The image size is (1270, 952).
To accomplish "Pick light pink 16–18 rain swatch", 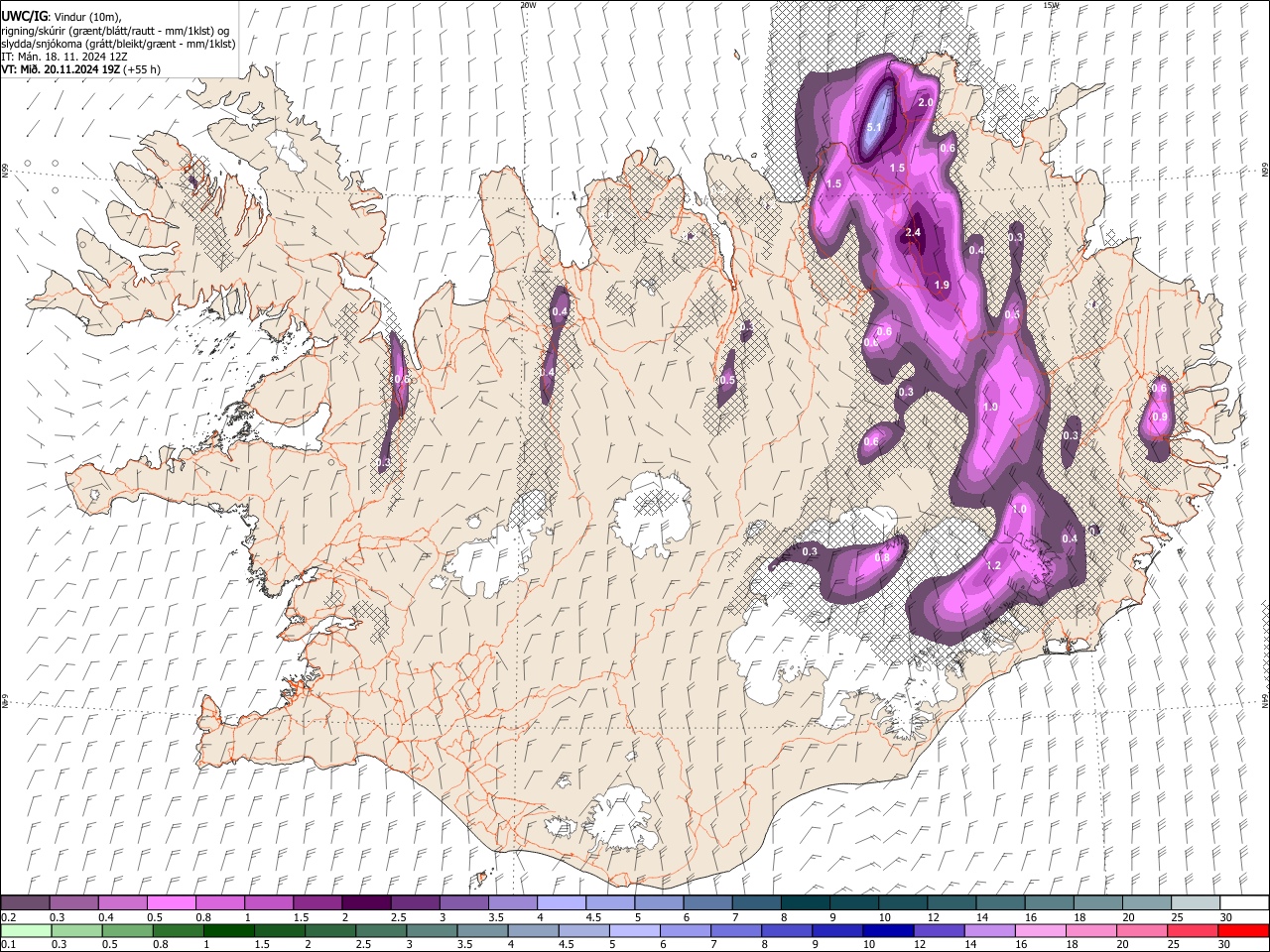I will click(x=1039, y=930).
